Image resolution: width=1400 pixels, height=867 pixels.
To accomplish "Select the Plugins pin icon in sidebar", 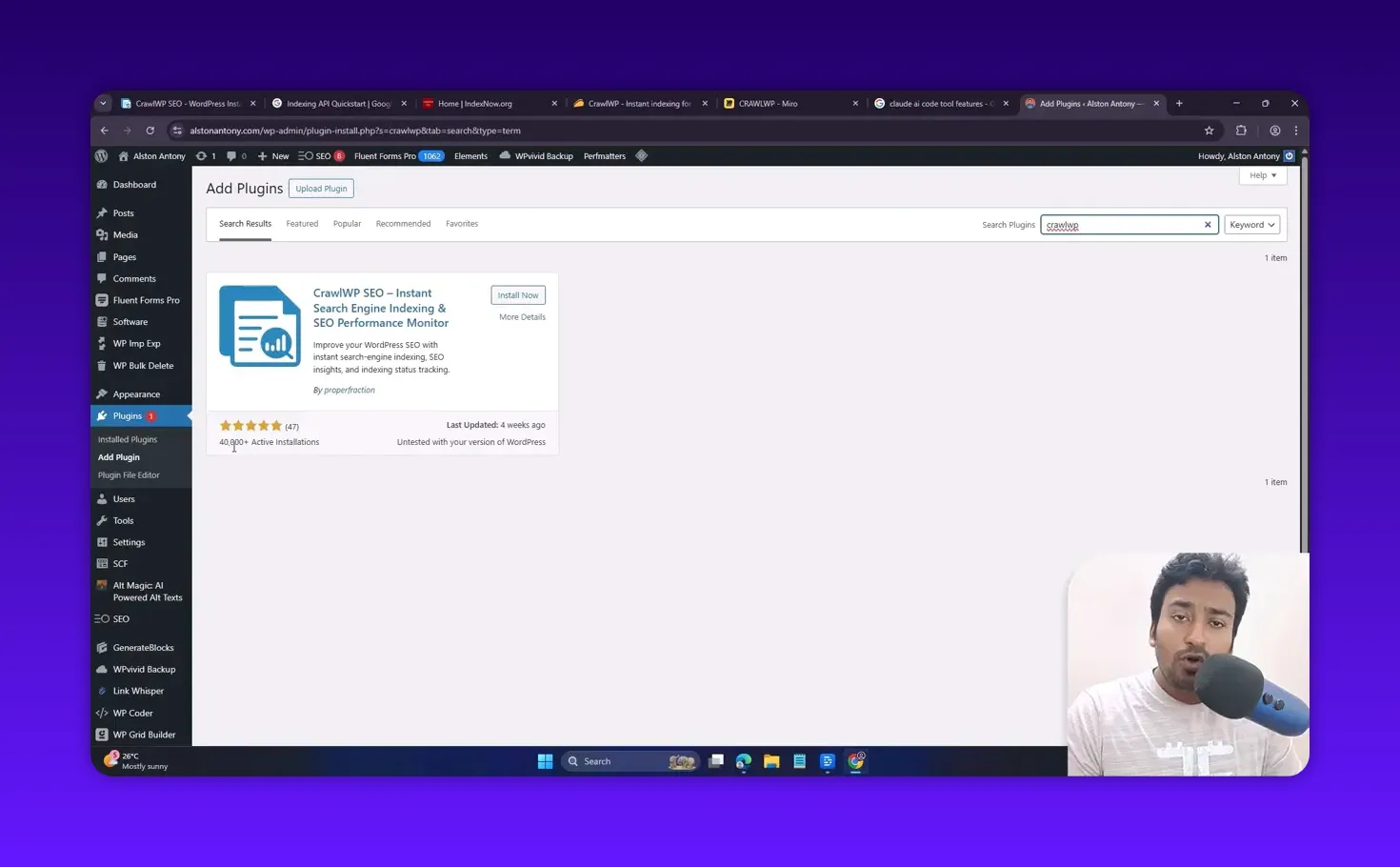I will pyautogui.click(x=104, y=415).
